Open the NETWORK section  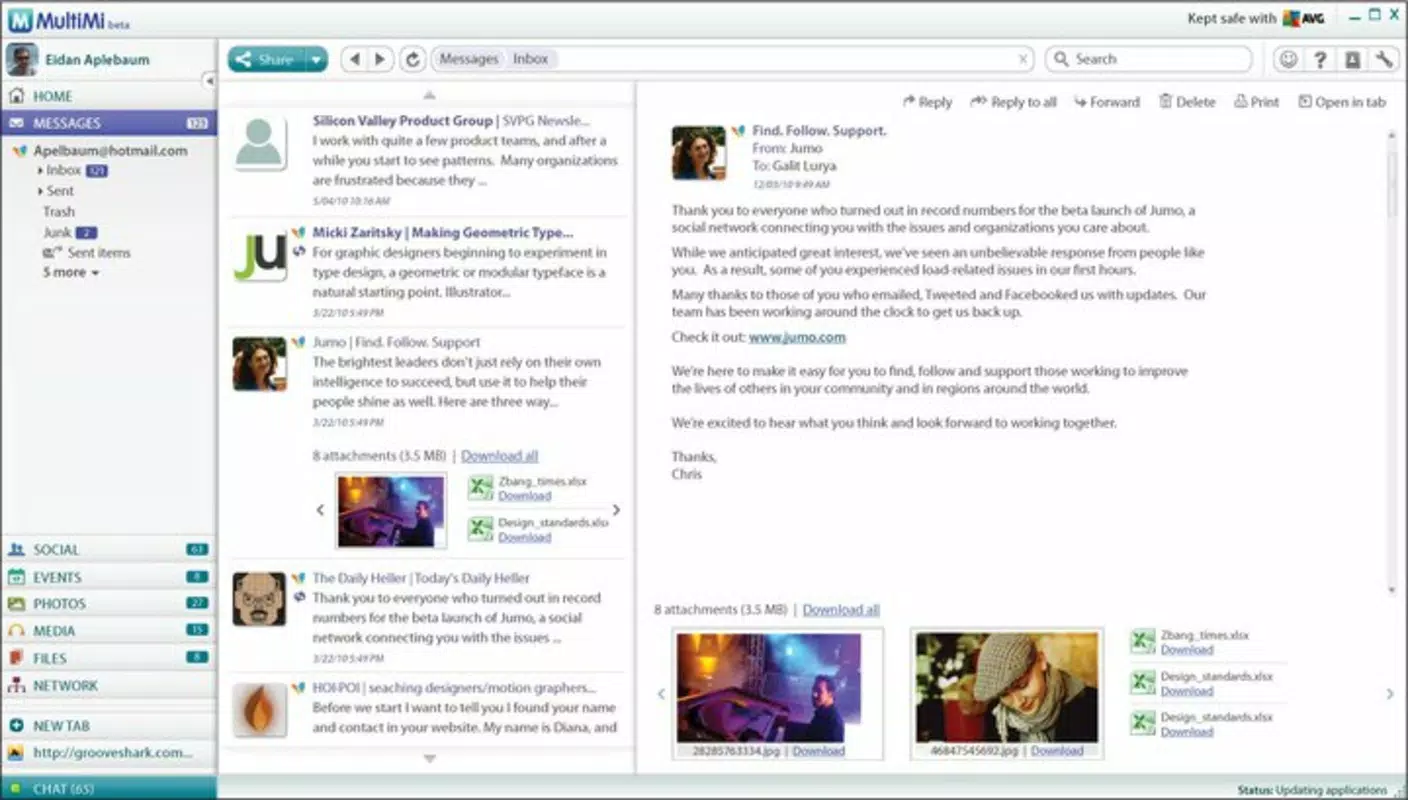[108, 686]
